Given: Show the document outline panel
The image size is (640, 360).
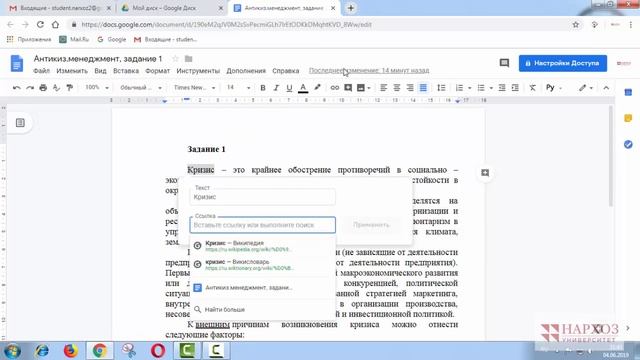Looking at the screenshot, I should (x=20, y=123).
